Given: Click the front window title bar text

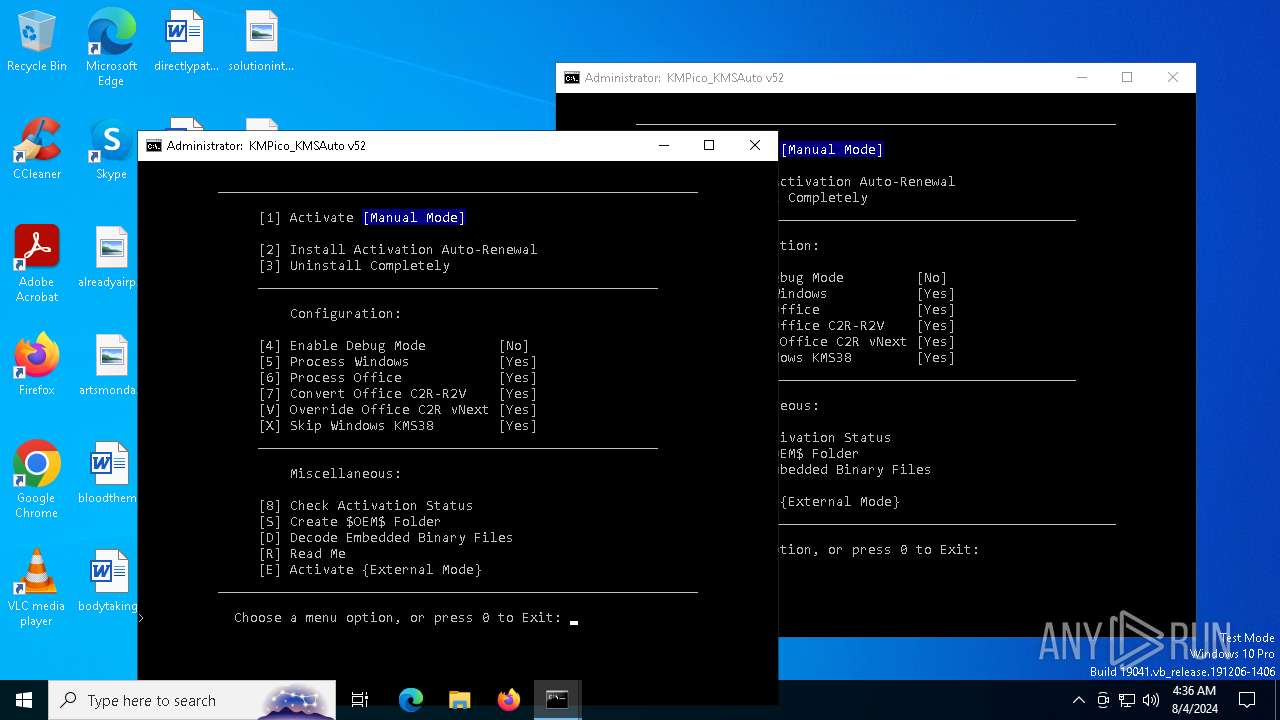Looking at the screenshot, I should tap(266, 146).
